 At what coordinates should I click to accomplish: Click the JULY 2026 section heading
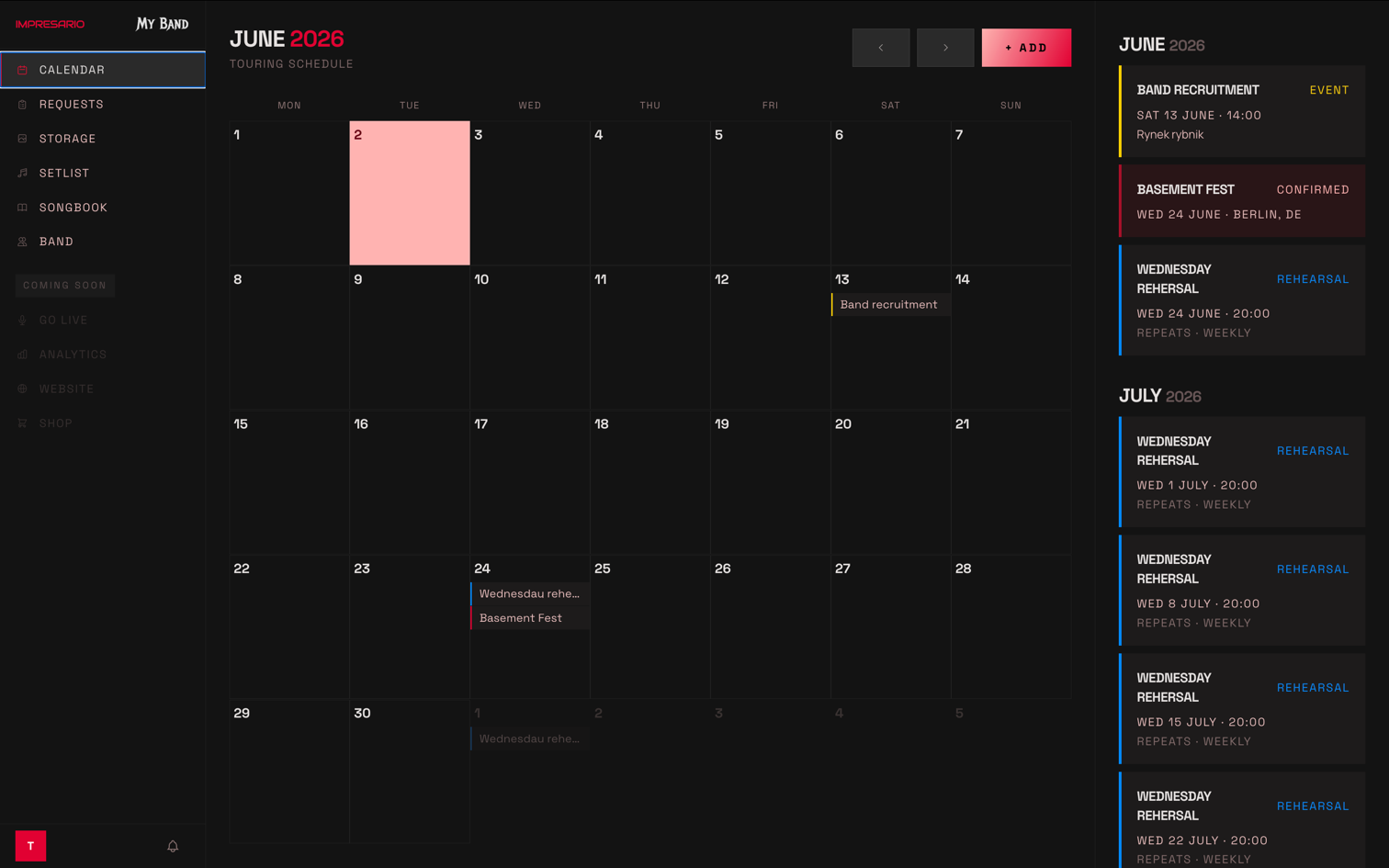click(1160, 396)
